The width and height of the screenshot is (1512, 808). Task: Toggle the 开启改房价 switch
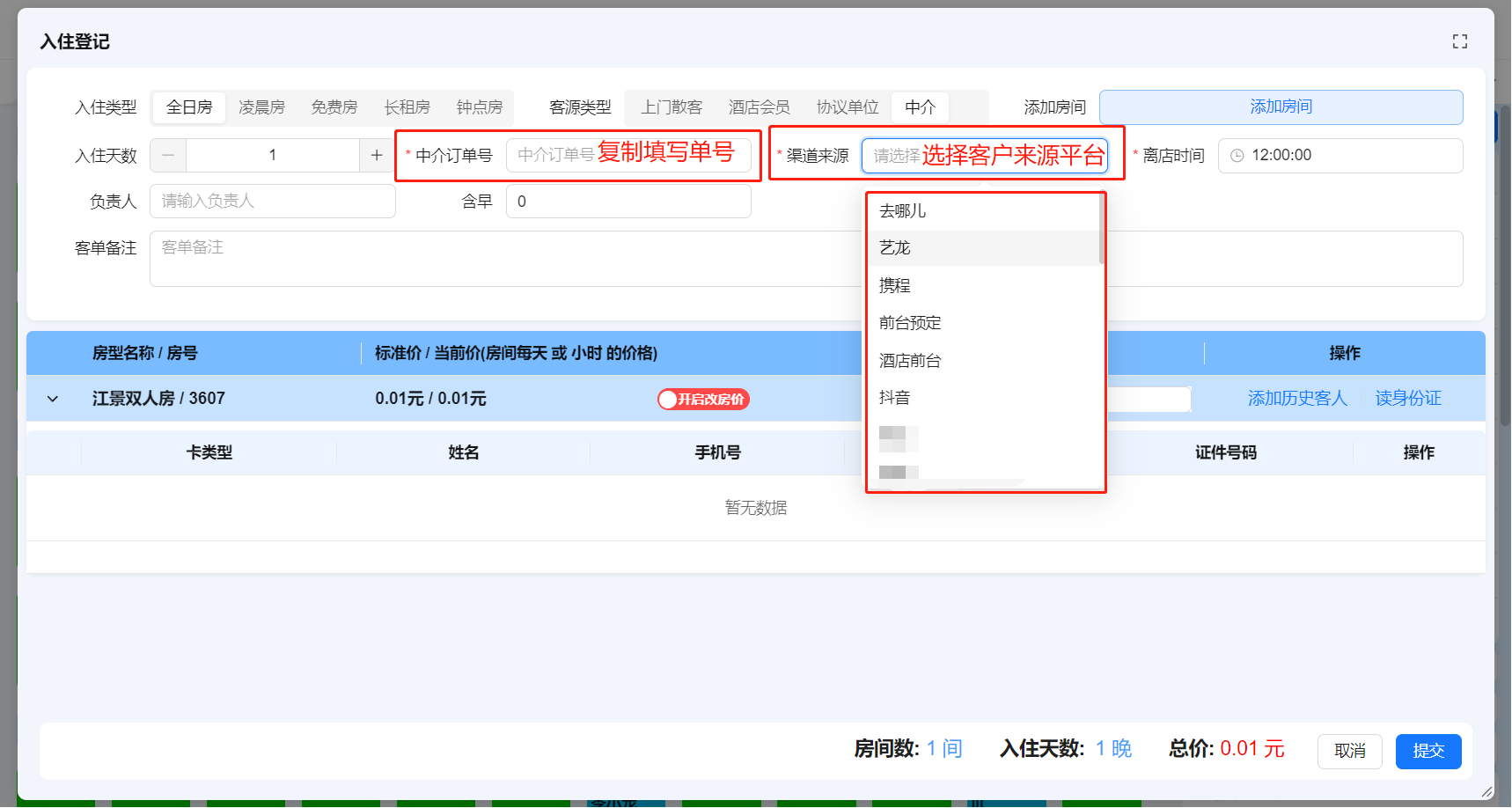point(702,400)
